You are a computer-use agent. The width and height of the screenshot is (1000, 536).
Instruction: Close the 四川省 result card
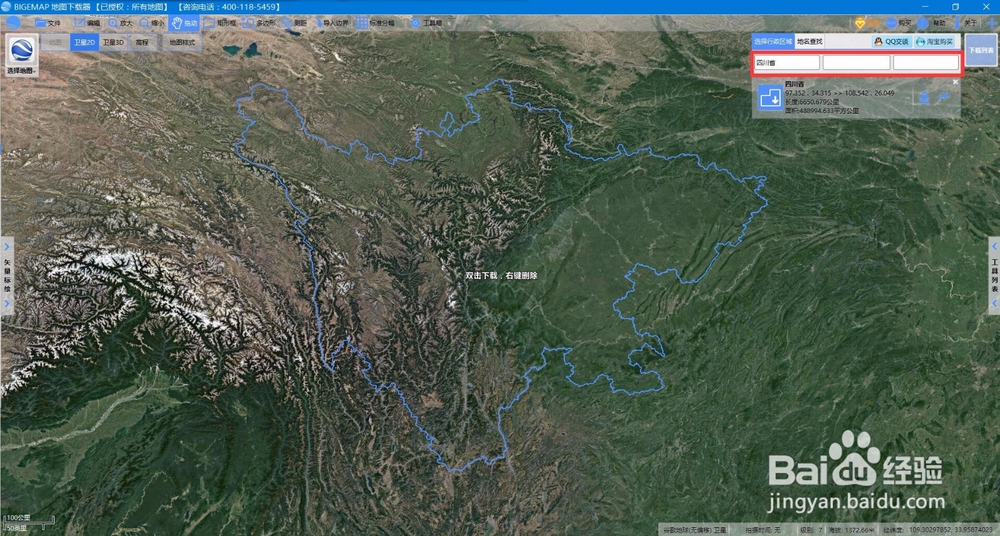tap(955, 82)
